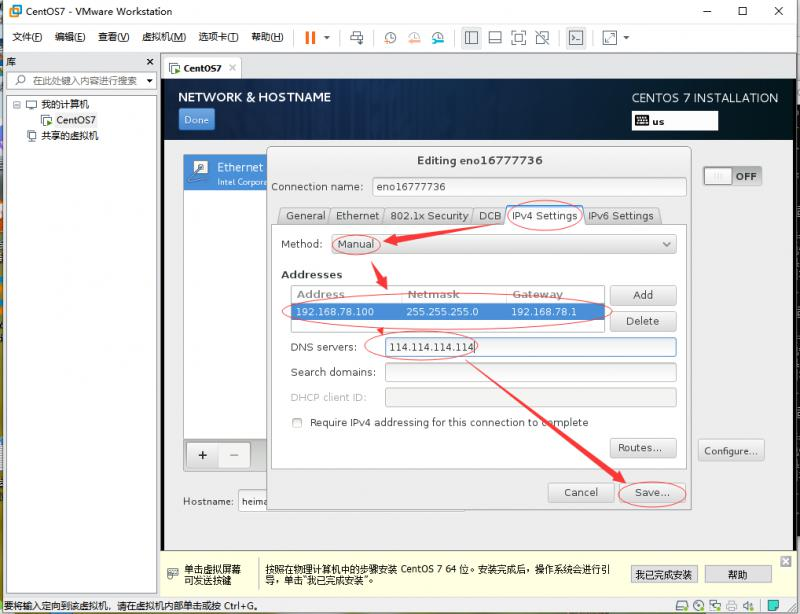The width and height of the screenshot is (800, 614).
Task: Collapse the 我的计算机 tree node
Action: coord(17,105)
